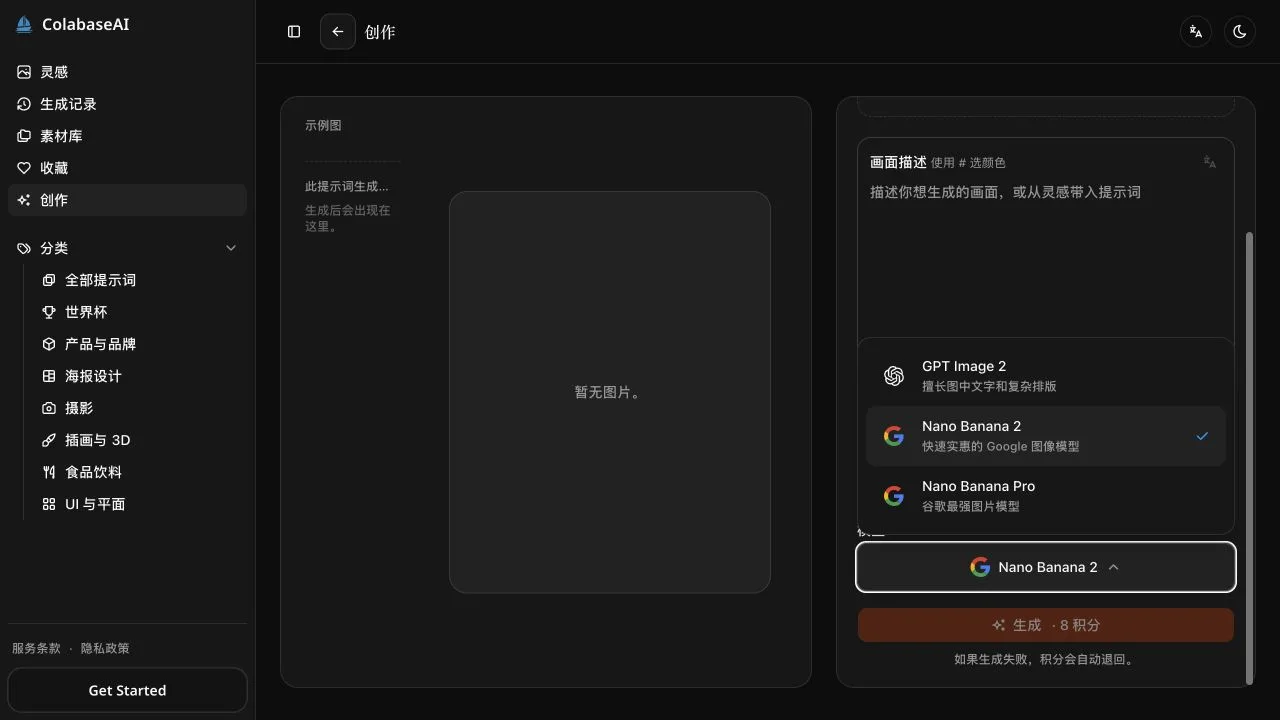Select the 产品与品牌 category
1280x720 pixels.
click(140, 344)
